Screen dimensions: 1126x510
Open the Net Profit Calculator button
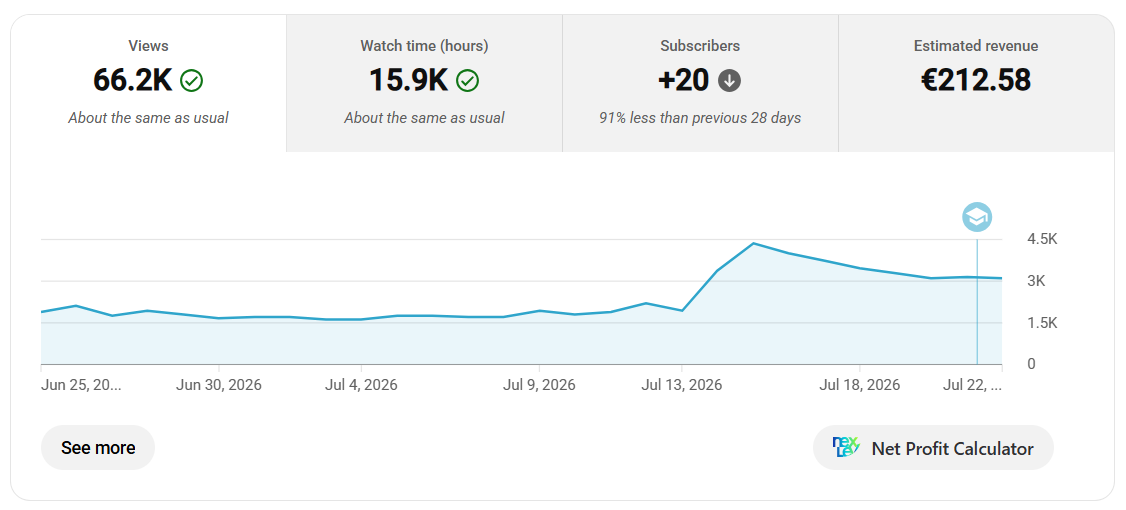pos(933,448)
